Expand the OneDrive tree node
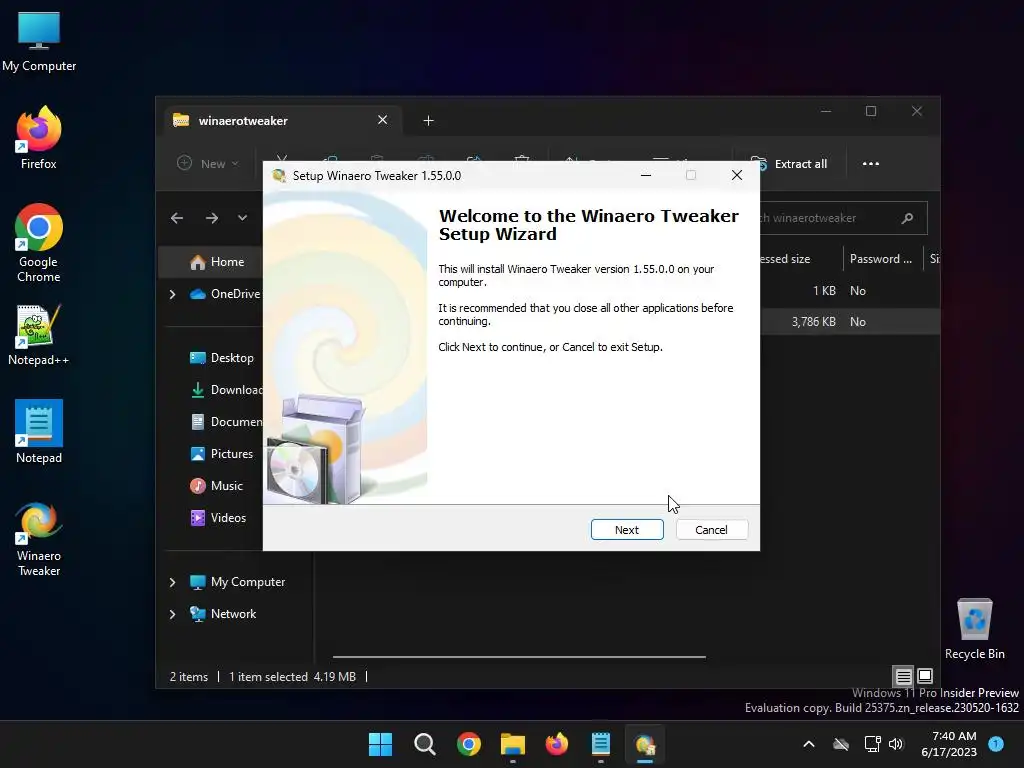 tap(172, 295)
